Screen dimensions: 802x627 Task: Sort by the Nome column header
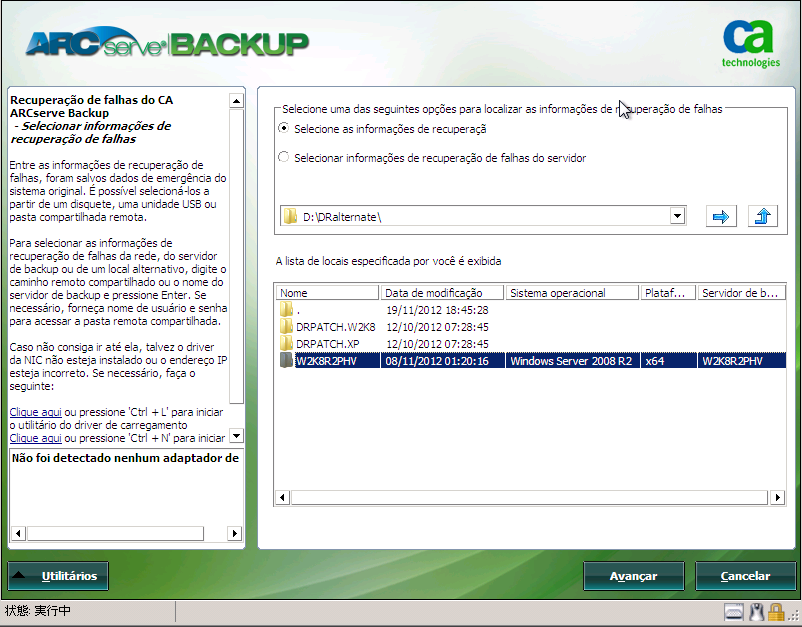327,293
